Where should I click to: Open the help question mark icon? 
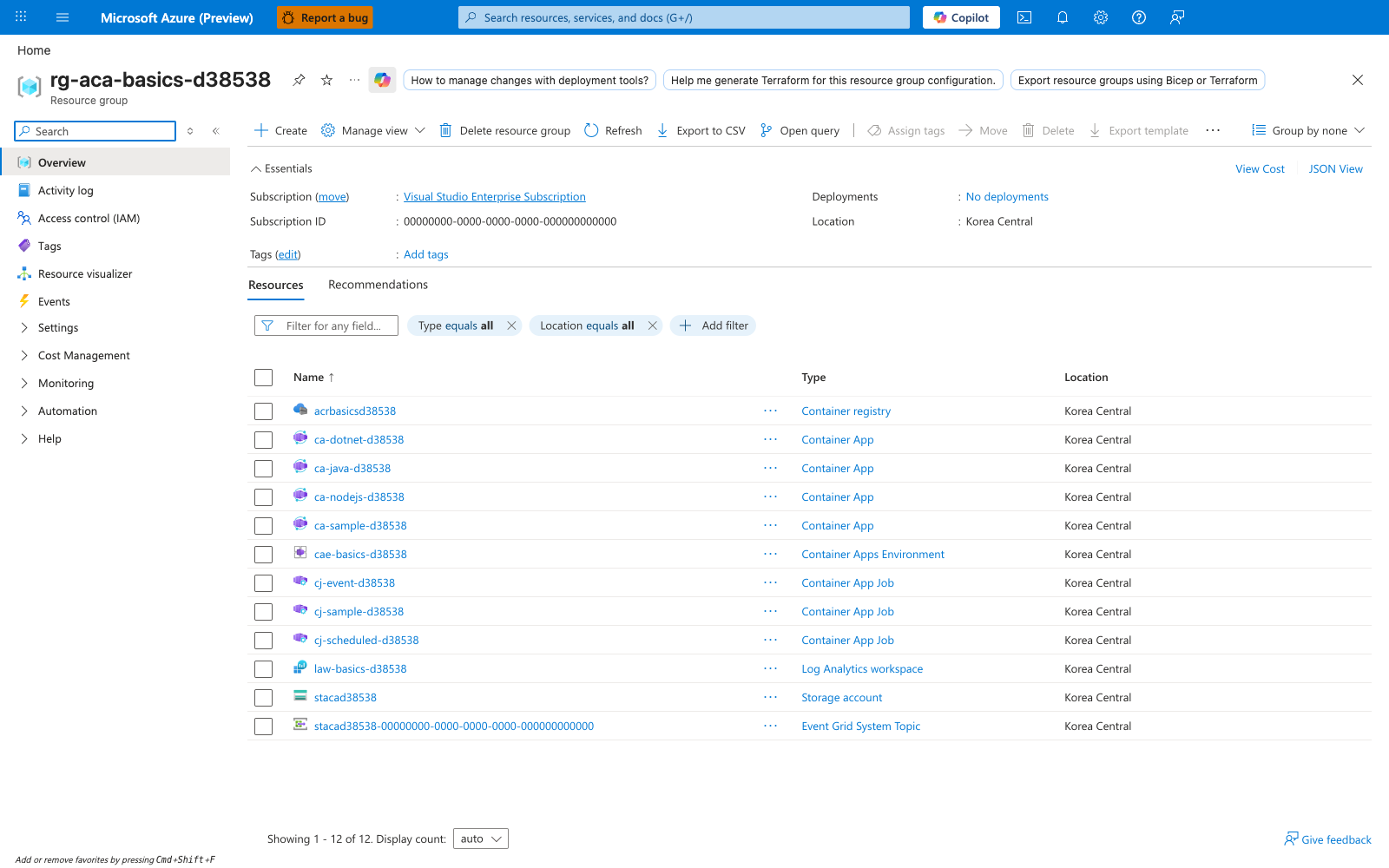pos(1139,17)
